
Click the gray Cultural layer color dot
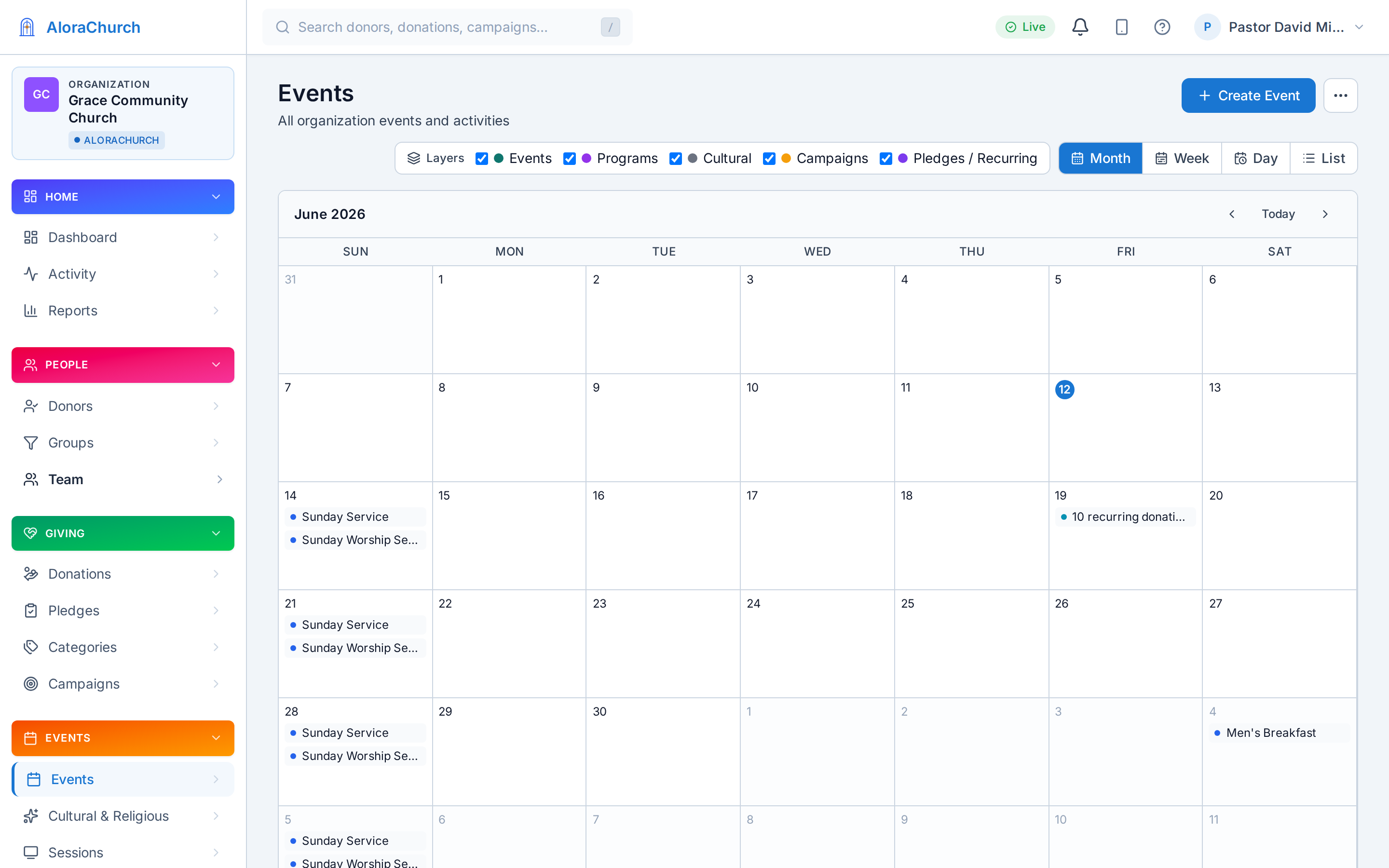click(x=693, y=159)
